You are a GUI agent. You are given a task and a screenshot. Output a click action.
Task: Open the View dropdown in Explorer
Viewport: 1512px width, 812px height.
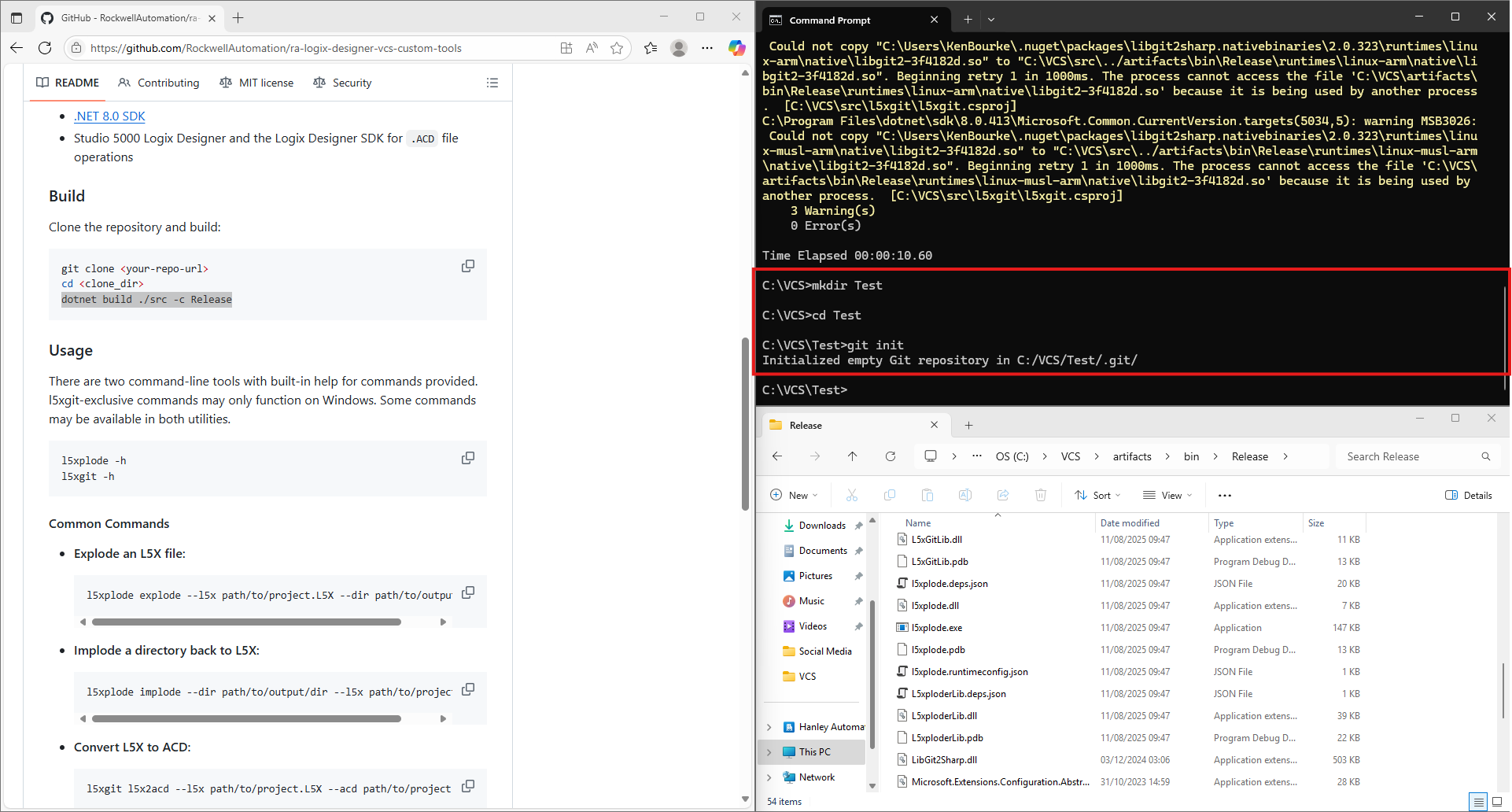tap(1168, 495)
